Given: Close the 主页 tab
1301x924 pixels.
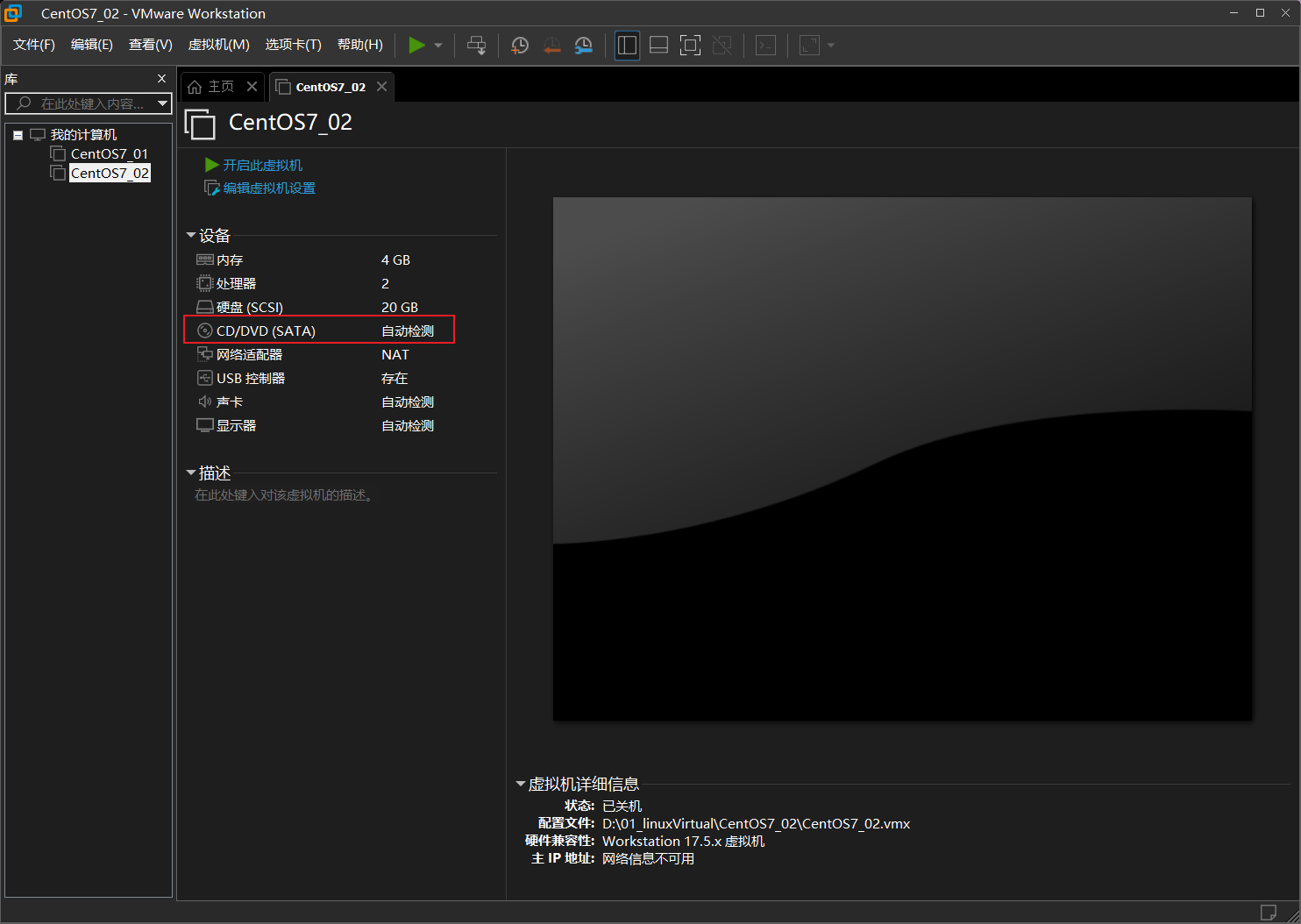Looking at the screenshot, I should [252, 86].
